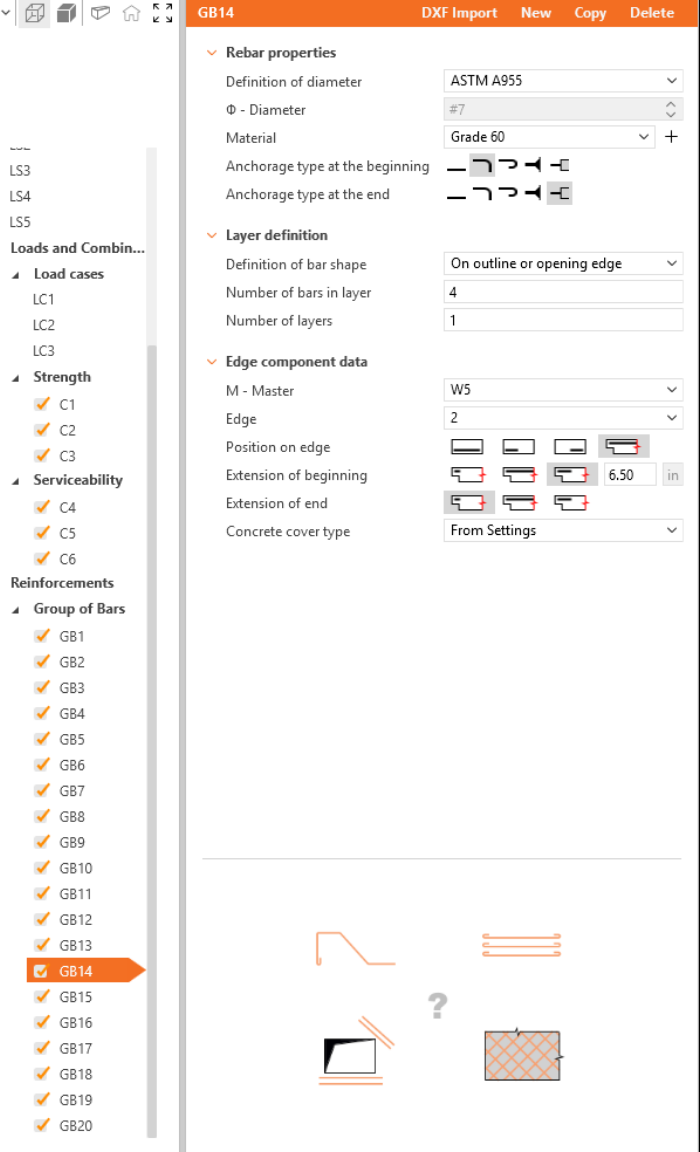Image resolution: width=700 pixels, height=1152 pixels.
Task: Click the Number of bars in layer field
Action: click(563, 292)
